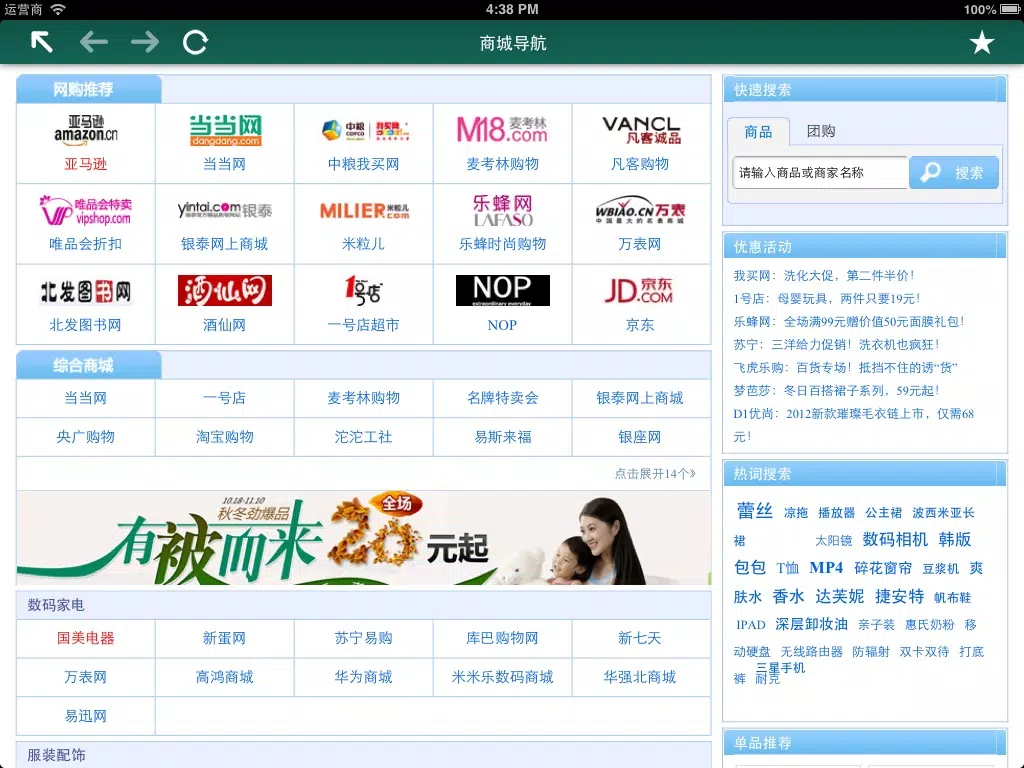Open 华强北商城 link
The height and width of the screenshot is (768, 1024).
pyautogui.click(x=640, y=677)
